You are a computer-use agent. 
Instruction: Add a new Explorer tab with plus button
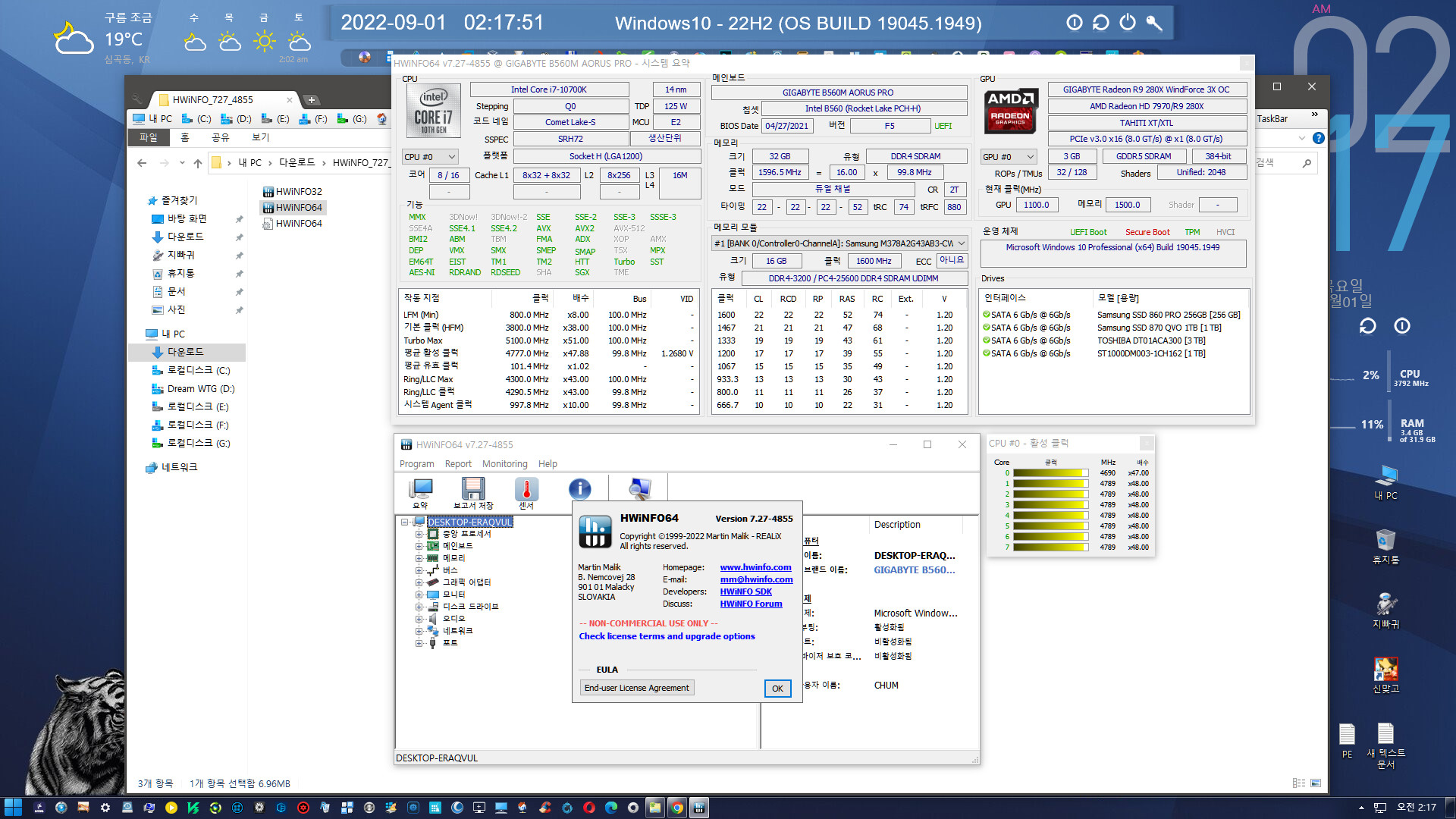click(x=312, y=100)
